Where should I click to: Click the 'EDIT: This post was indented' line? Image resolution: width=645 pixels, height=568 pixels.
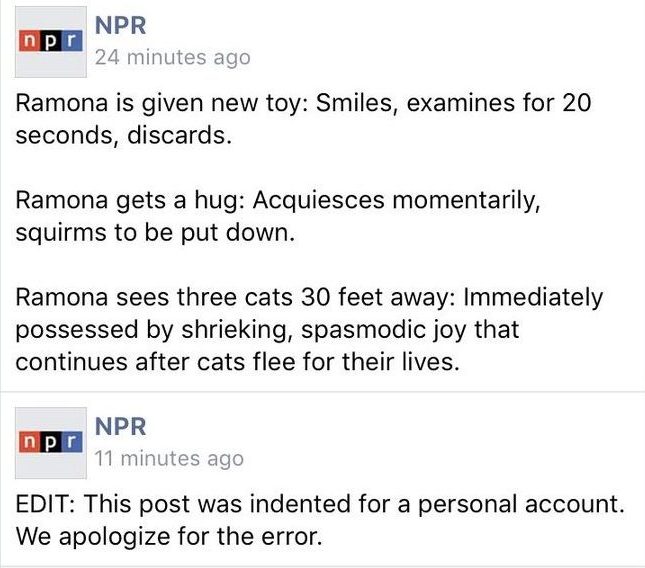[320, 503]
